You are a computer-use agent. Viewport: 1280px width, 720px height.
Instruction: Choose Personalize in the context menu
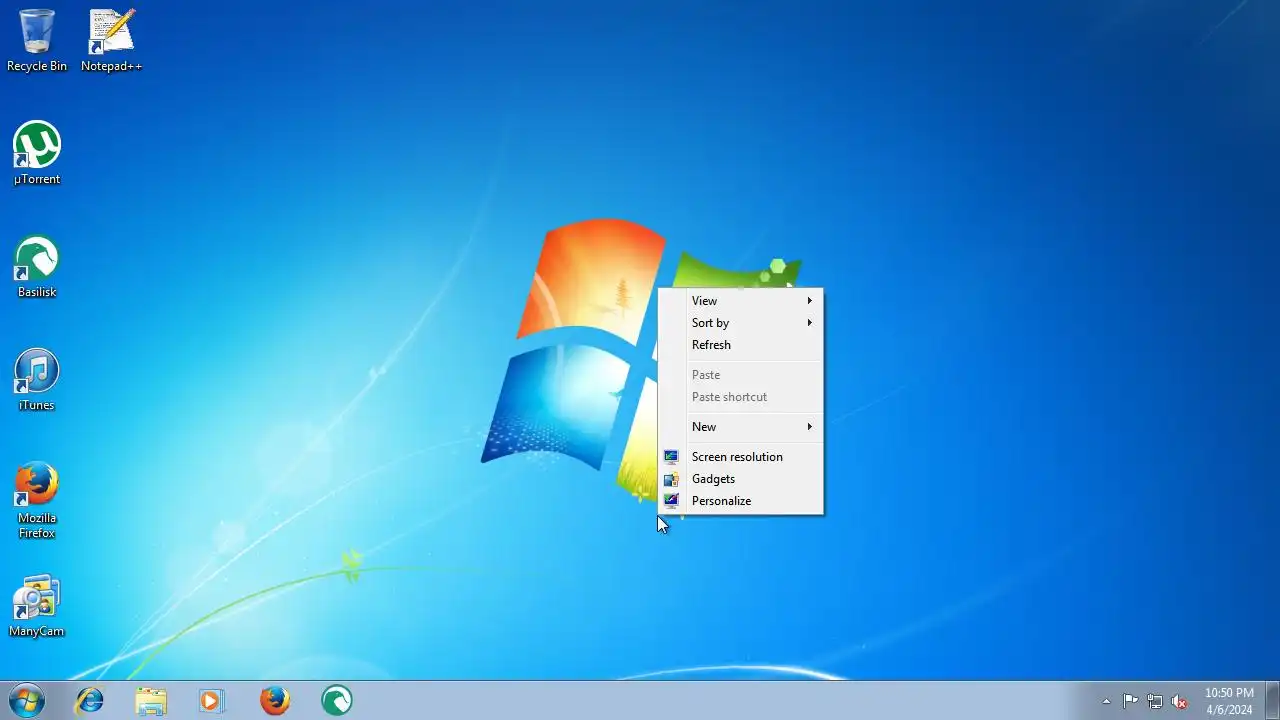click(x=740, y=501)
